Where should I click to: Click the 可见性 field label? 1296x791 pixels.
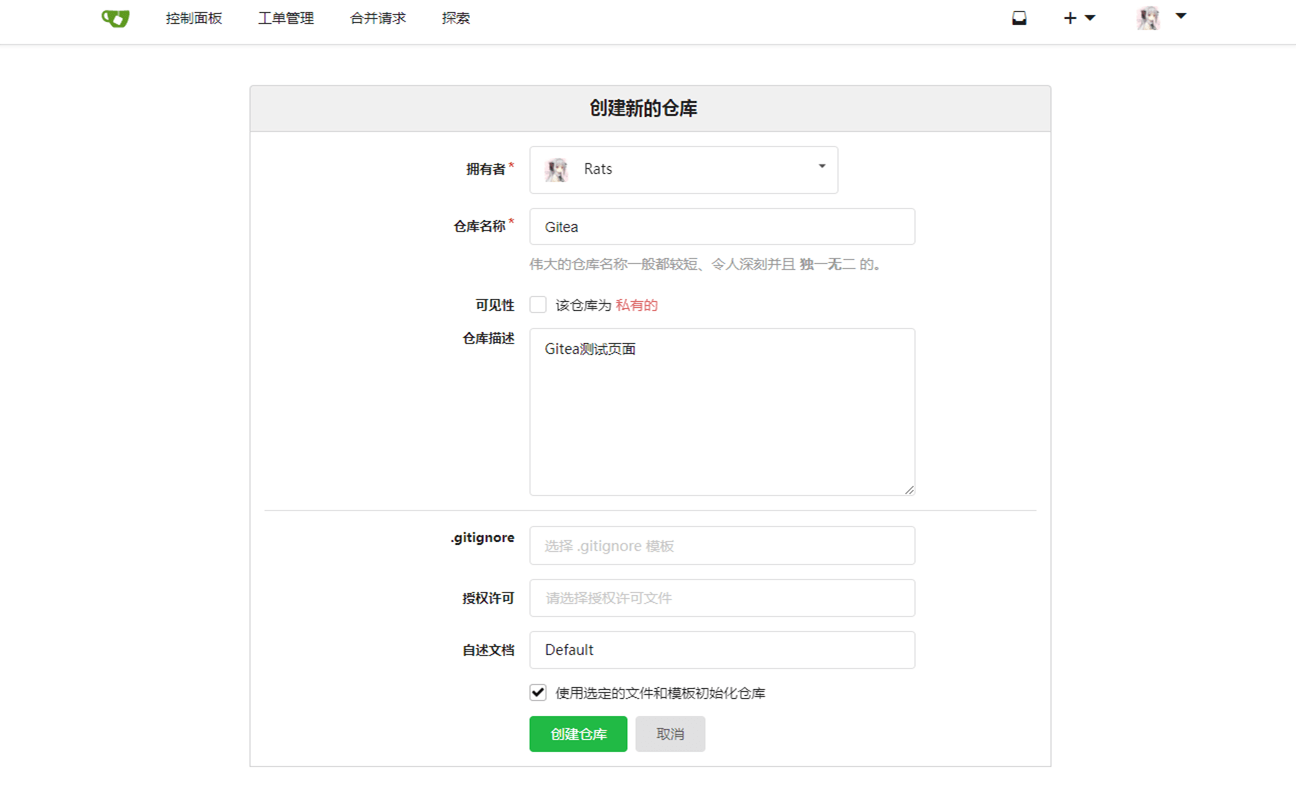click(495, 305)
